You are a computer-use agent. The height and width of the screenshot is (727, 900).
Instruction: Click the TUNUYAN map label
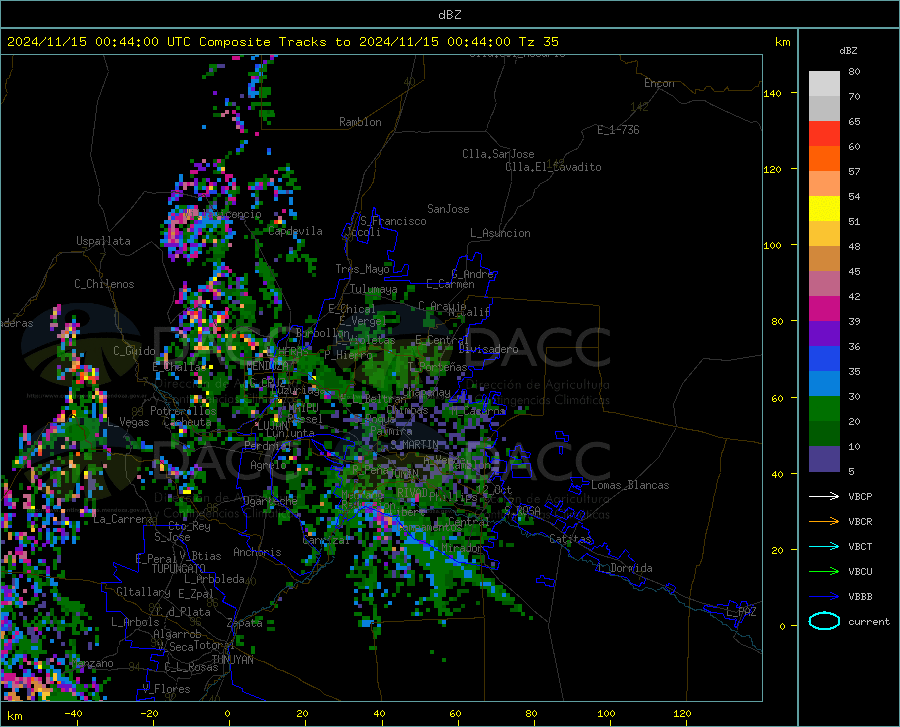(x=232, y=660)
